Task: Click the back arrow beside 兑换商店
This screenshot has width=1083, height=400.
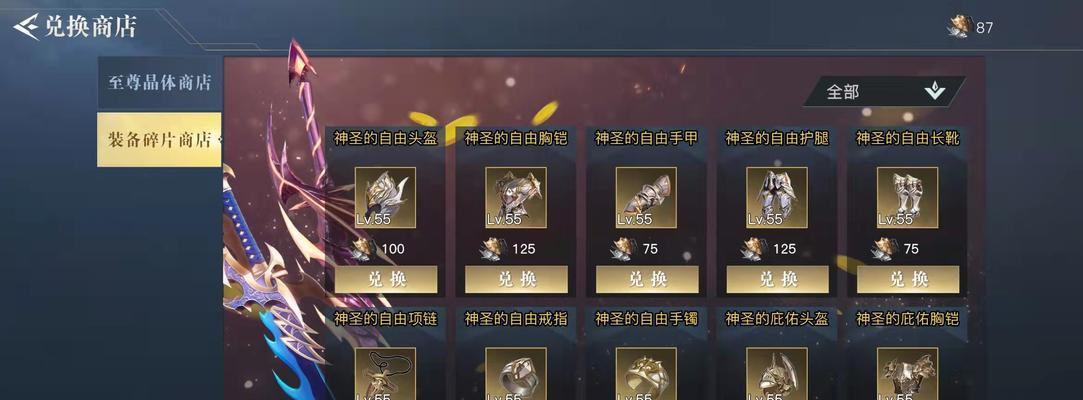Action: [26, 28]
